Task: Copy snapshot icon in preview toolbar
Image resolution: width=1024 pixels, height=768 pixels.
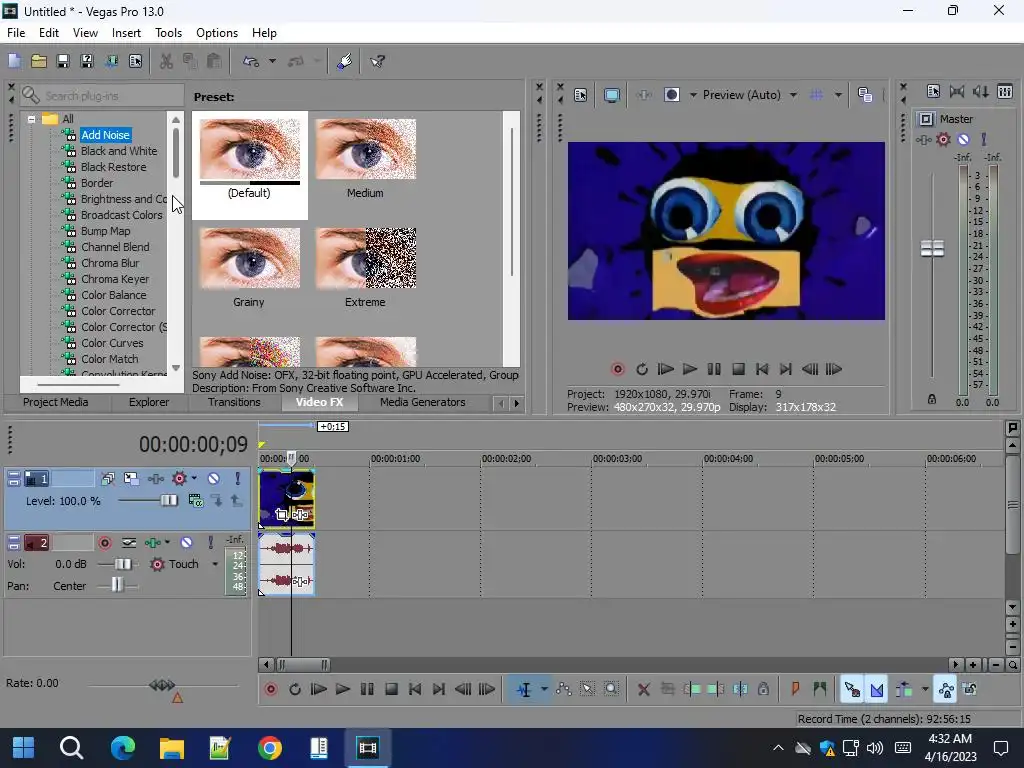Action: click(865, 95)
